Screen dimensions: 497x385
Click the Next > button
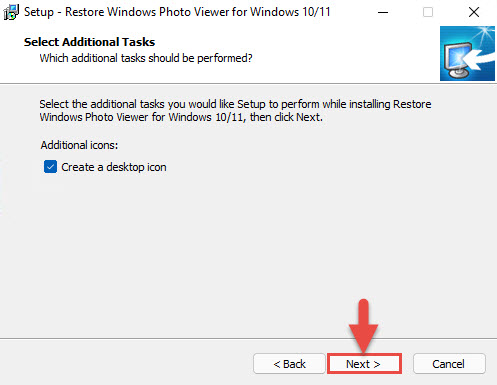[364, 364]
